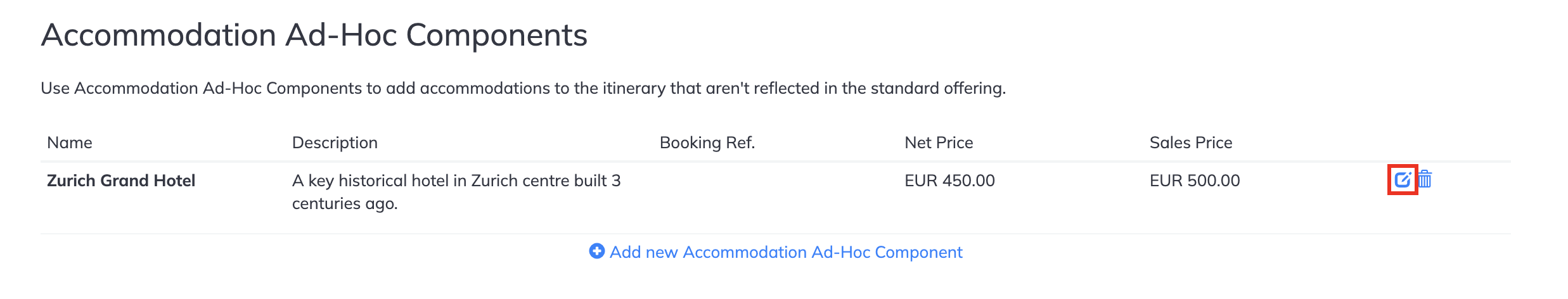Select the Booking Ref. column header
Image resolution: width=1568 pixels, height=299 pixels.
click(x=707, y=143)
